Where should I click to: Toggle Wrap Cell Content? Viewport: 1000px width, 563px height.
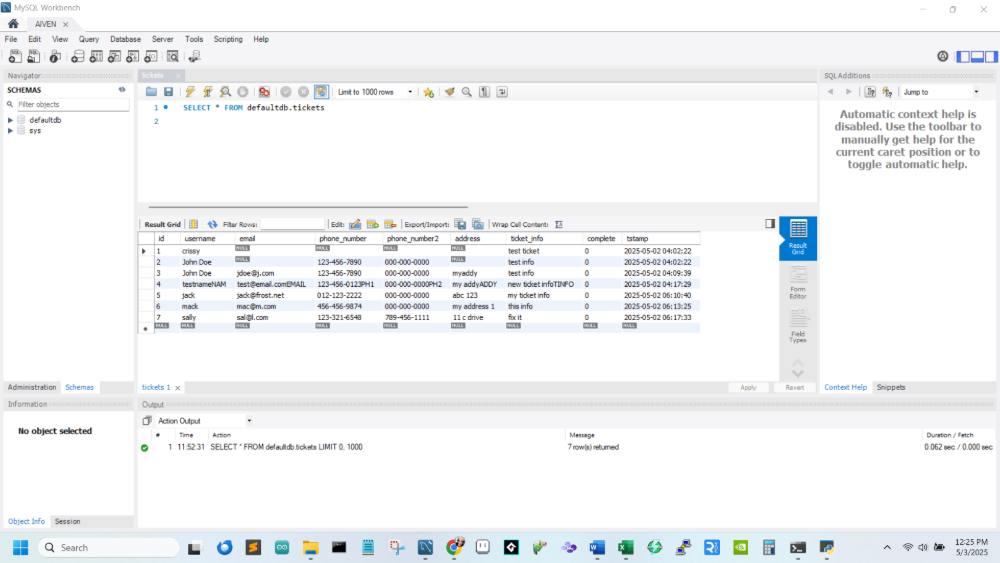559,224
